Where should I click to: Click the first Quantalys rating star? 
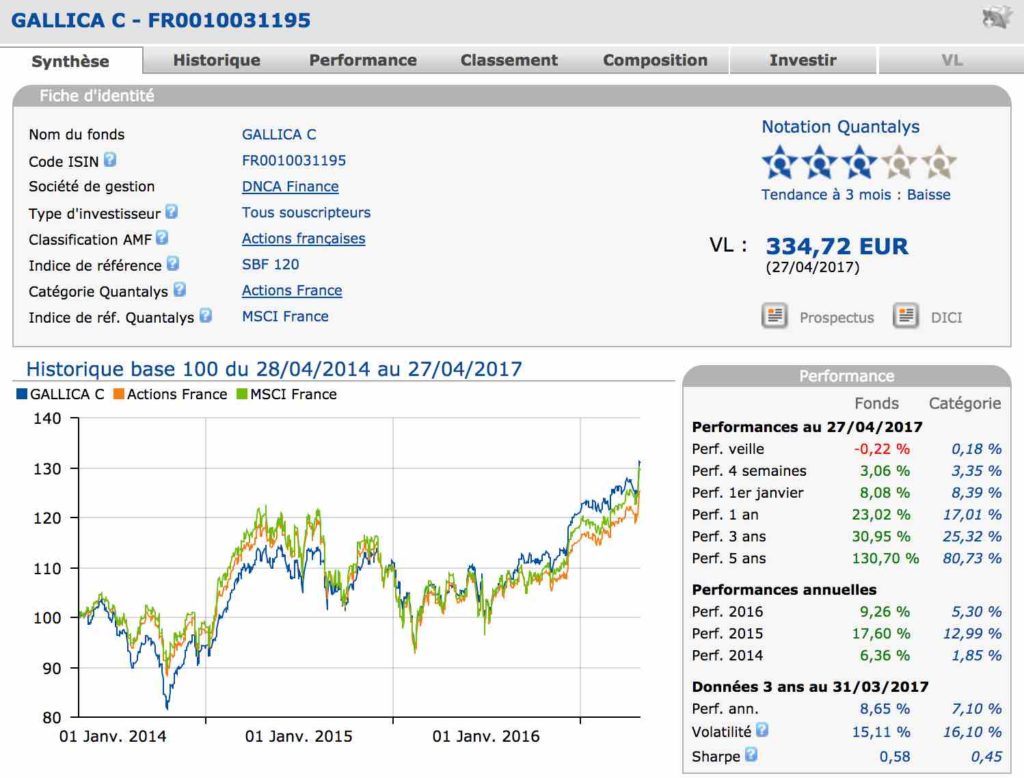point(779,162)
